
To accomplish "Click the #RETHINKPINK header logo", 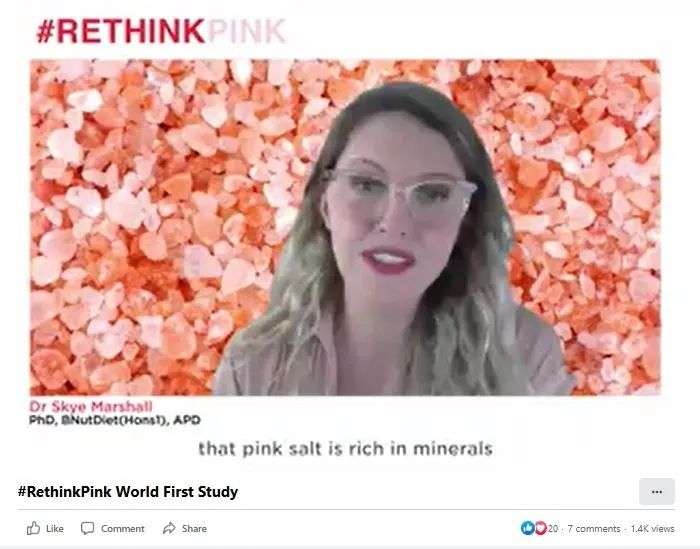I will pyautogui.click(x=161, y=31).
